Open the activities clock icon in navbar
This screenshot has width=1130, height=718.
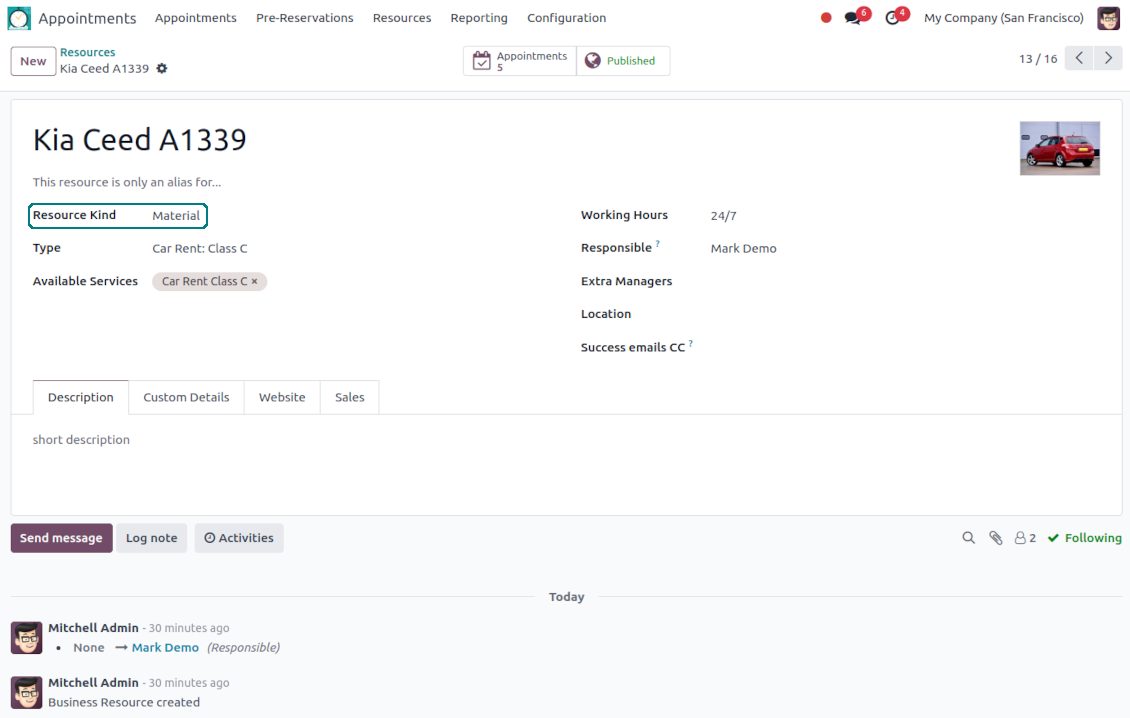(893, 18)
